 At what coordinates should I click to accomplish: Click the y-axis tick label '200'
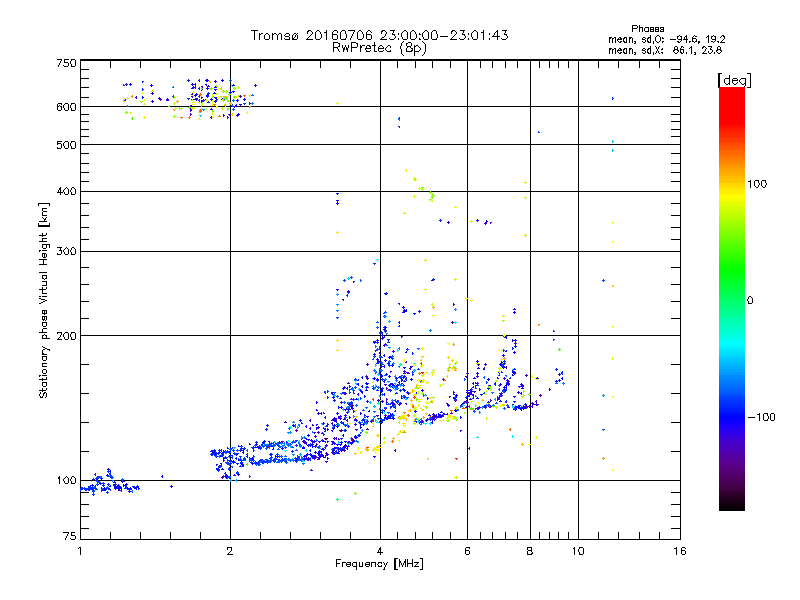[x=66, y=336]
